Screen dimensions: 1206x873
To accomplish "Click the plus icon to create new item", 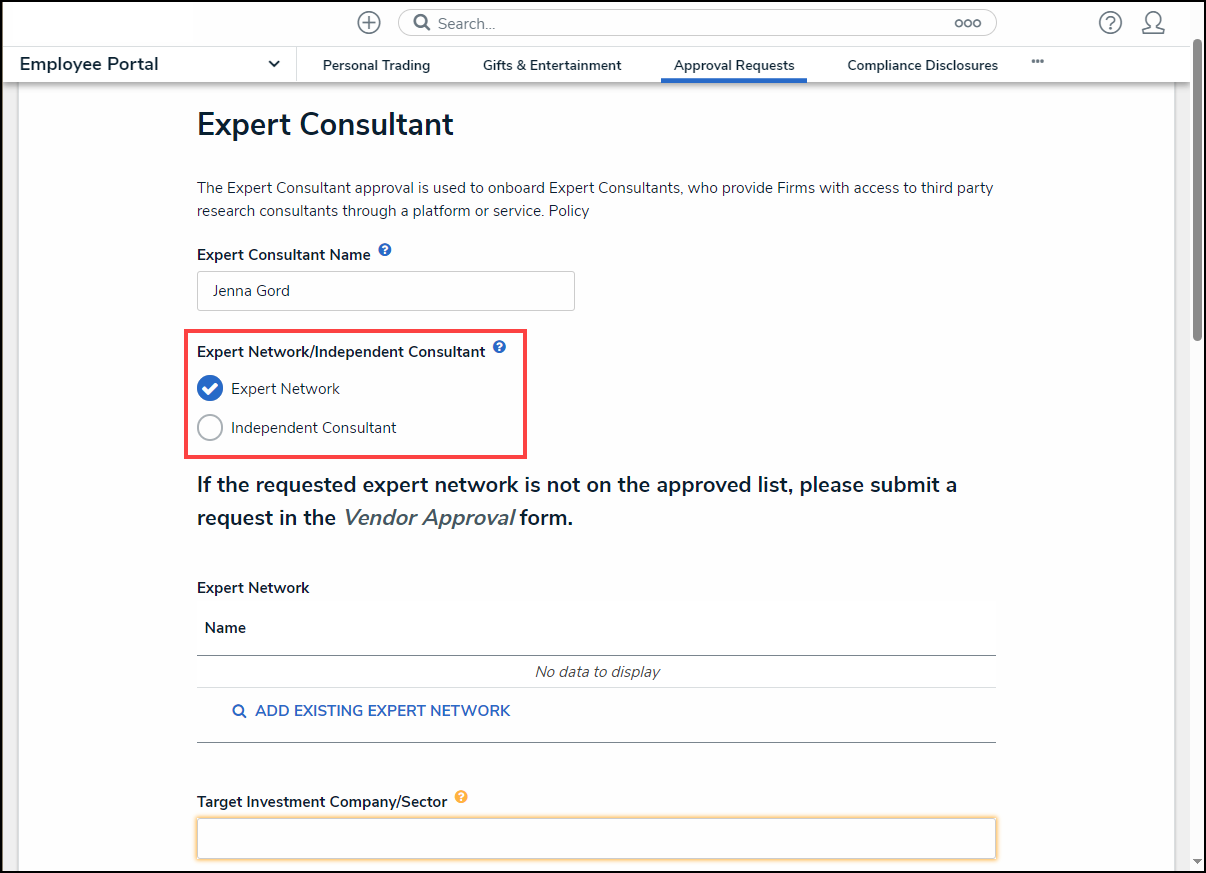I will coord(368,22).
